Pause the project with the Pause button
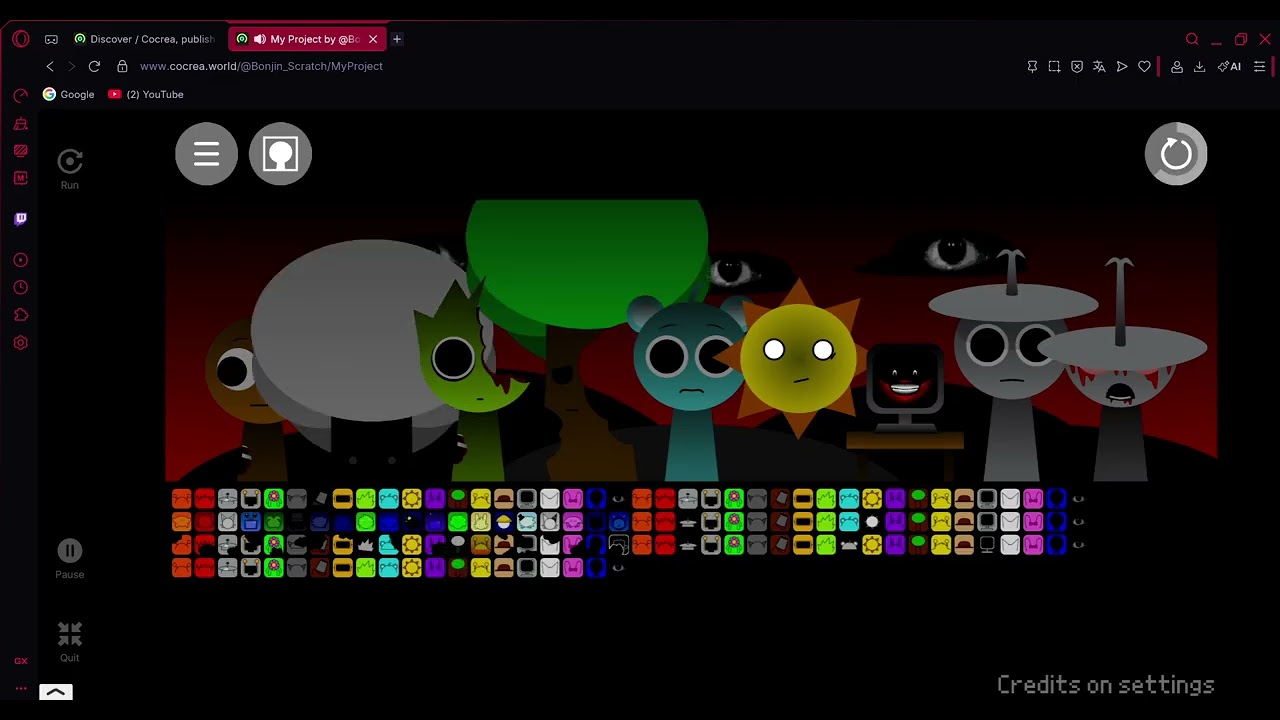This screenshot has width=1280, height=720. coord(69,559)
